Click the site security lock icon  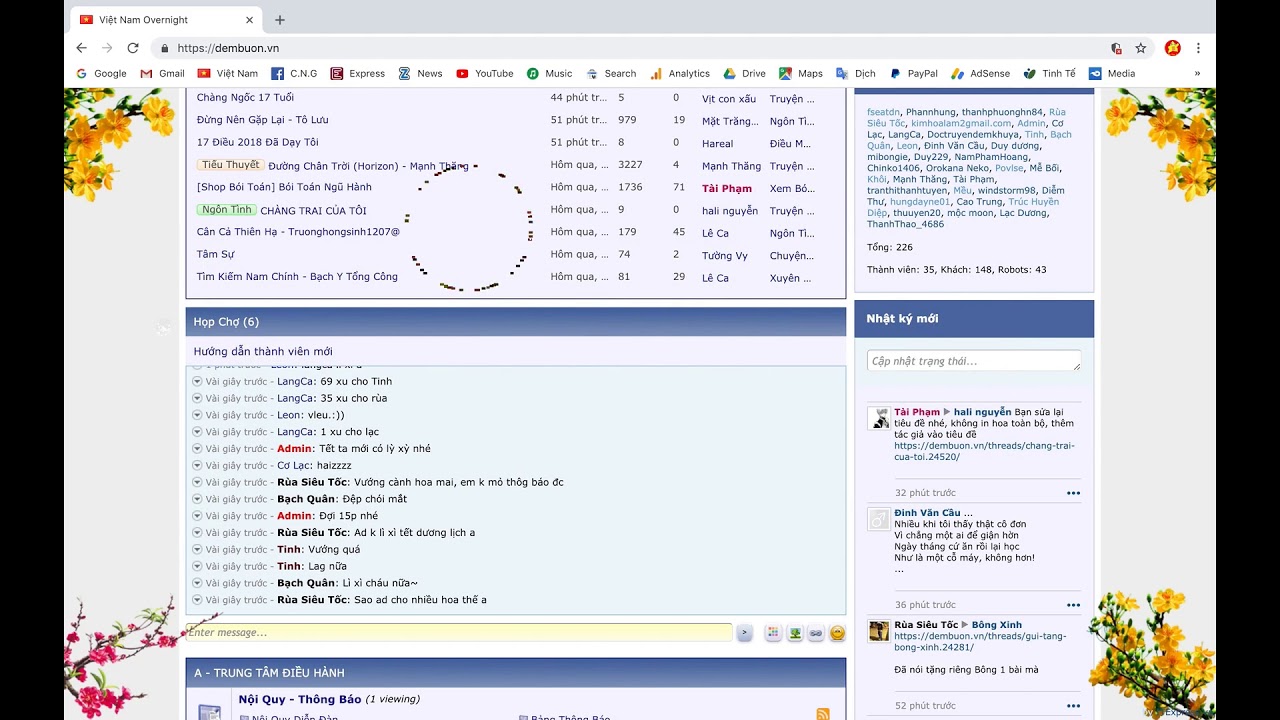click(x=164, y=48)
